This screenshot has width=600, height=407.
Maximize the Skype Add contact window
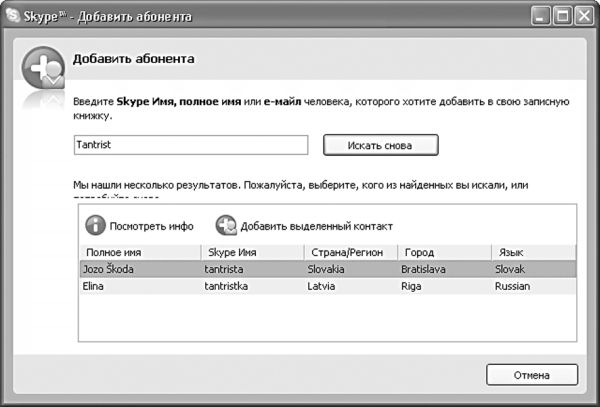point(562,16)
